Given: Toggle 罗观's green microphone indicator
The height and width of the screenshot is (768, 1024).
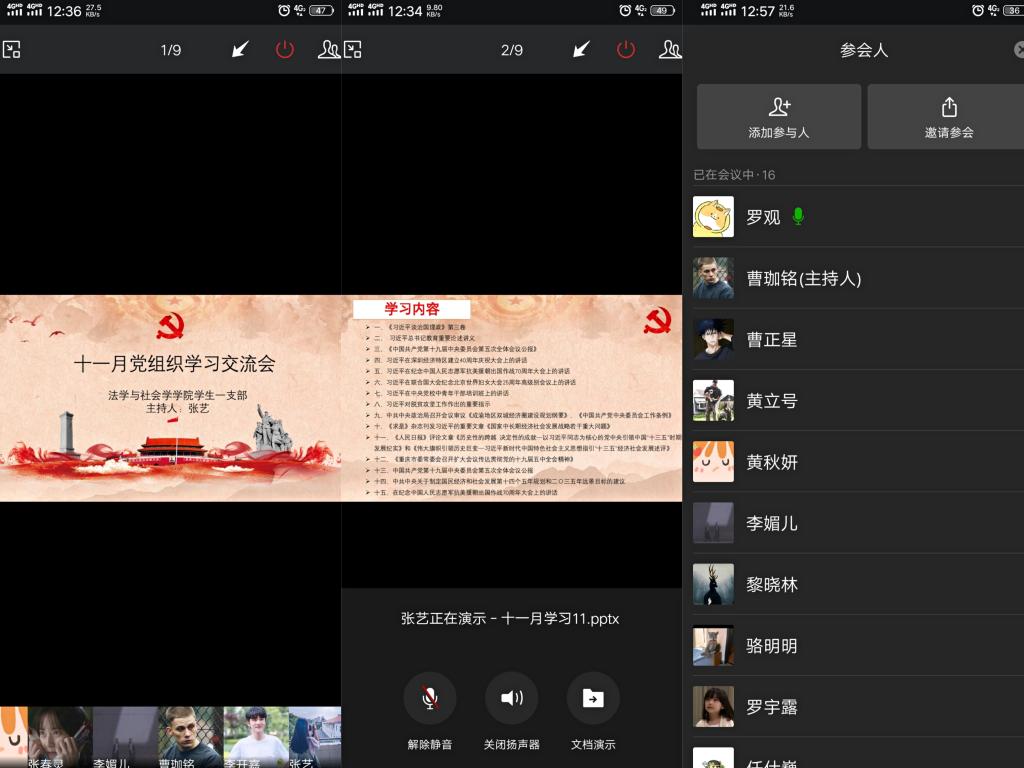Looking at the screenshot, I should pos(797,216).
